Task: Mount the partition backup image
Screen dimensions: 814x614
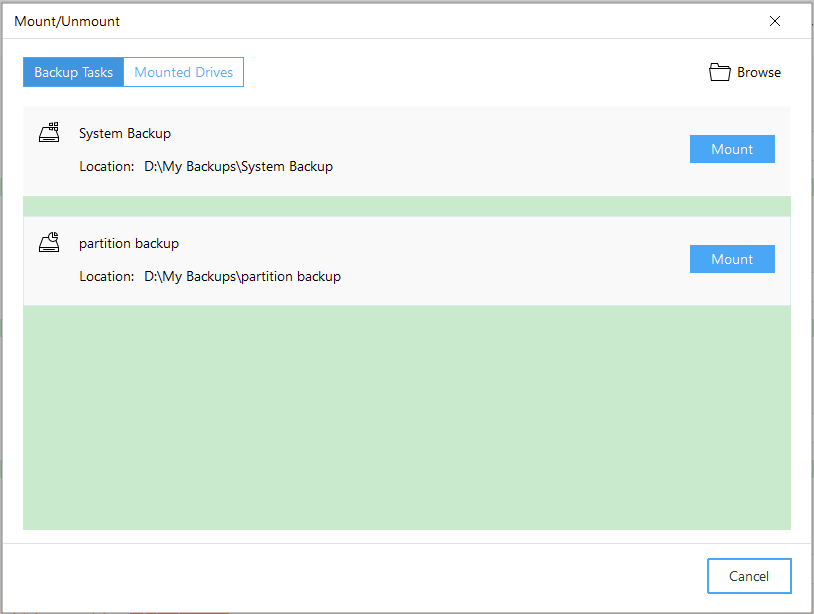Action: (x=732, y=259)
